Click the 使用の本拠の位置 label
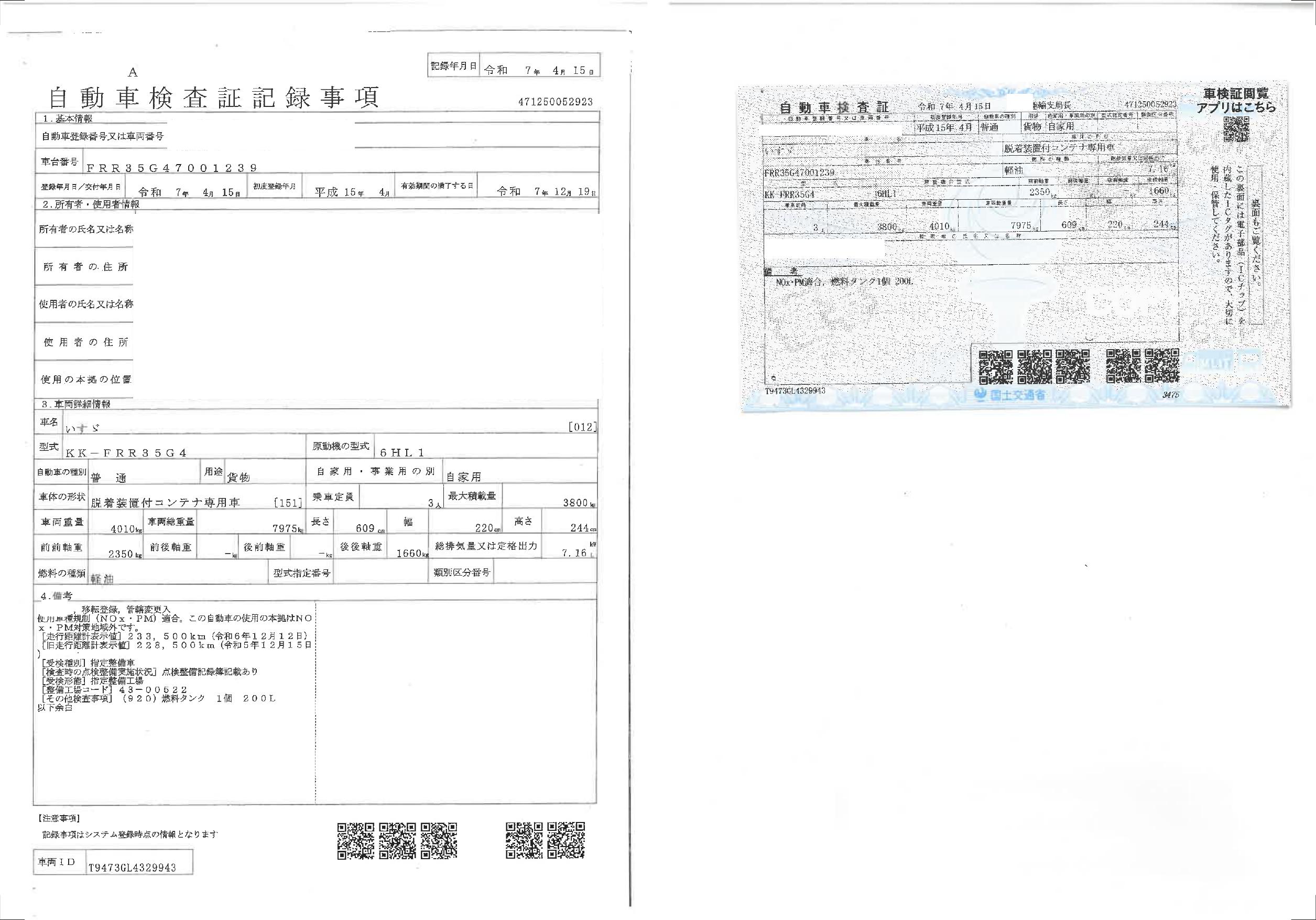Viewport: 1316px width, 920px height. coord(86,380)
